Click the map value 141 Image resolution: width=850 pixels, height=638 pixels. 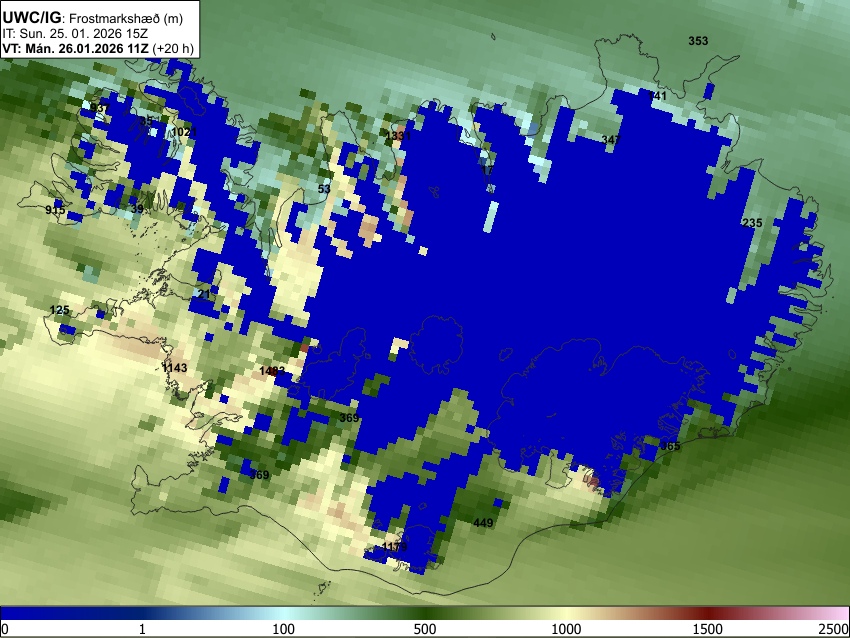pos(658,95)
